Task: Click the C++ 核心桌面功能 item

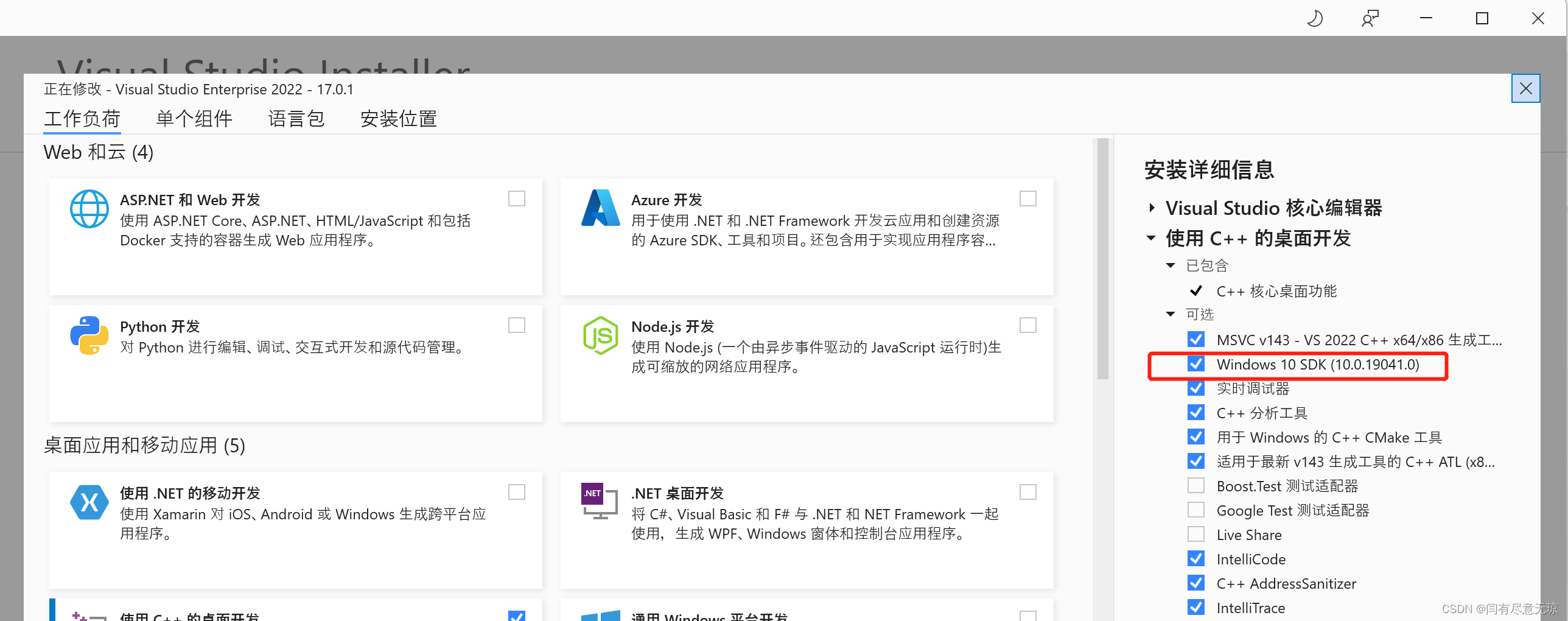Action: [1276, 291]
